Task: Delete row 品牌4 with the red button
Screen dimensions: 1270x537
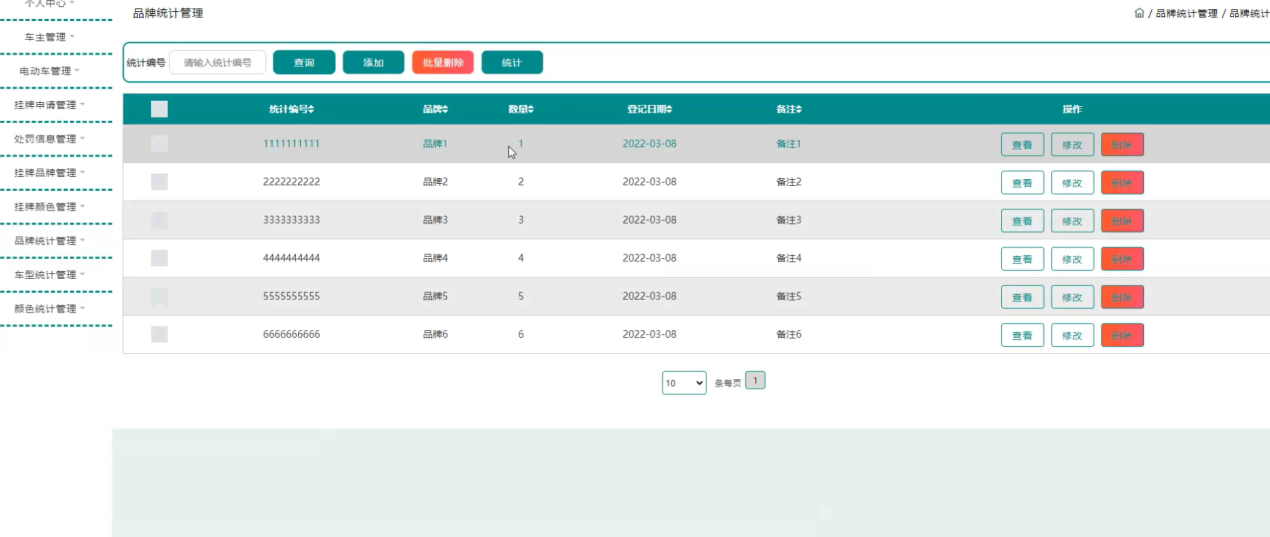Action: coord(1122,259)
